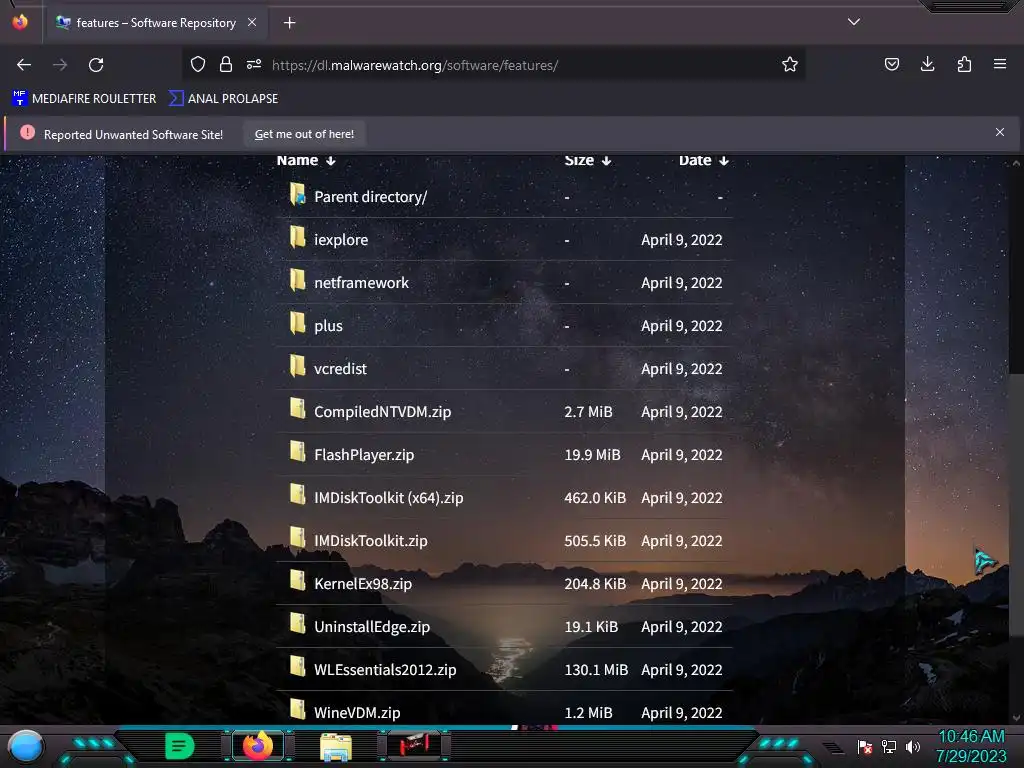Image resolution: width=1024 pixels, height=768 pixels.
Task: Go back to the previous page
Action: 24,65
